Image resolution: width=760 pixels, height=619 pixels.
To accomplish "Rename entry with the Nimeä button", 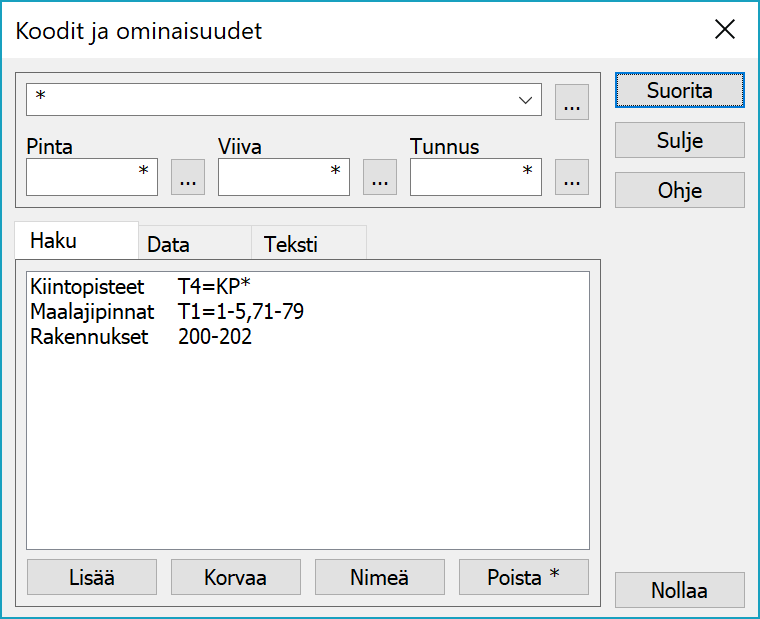I will point(379,577).
